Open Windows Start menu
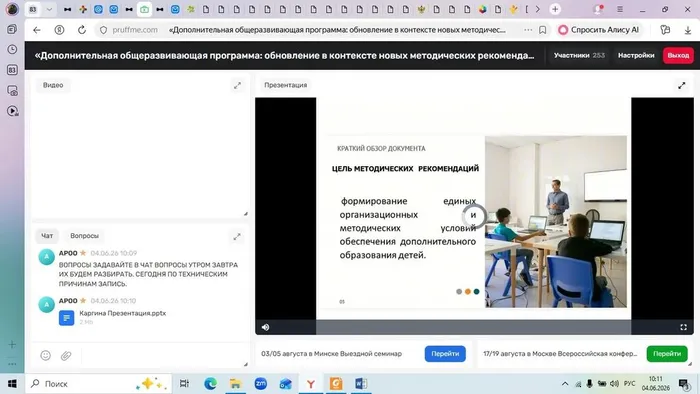This screenshot has width=700, height=394. tap(12, 384)
